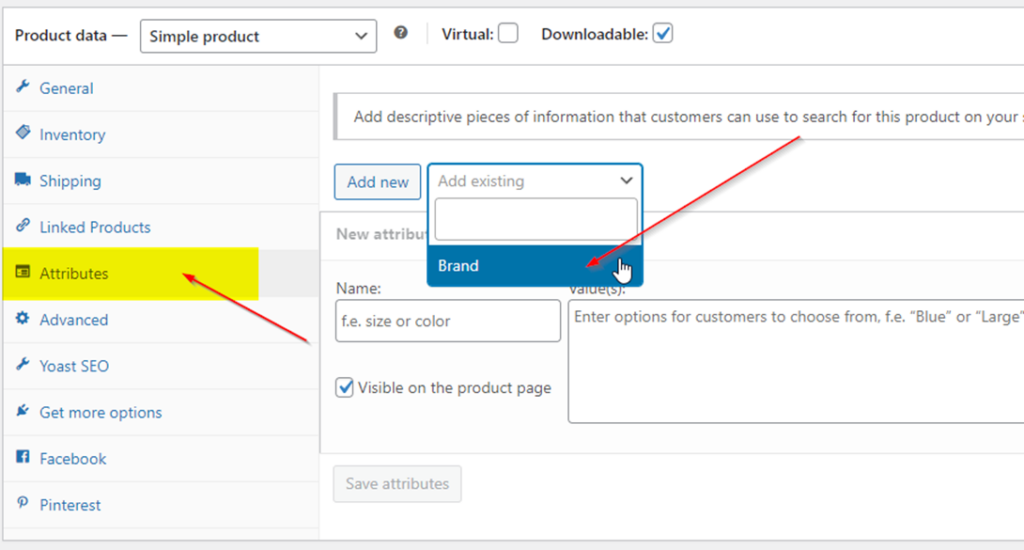Click the General wrench icon
Screen dimensions: 1024x550
(23, 86)
